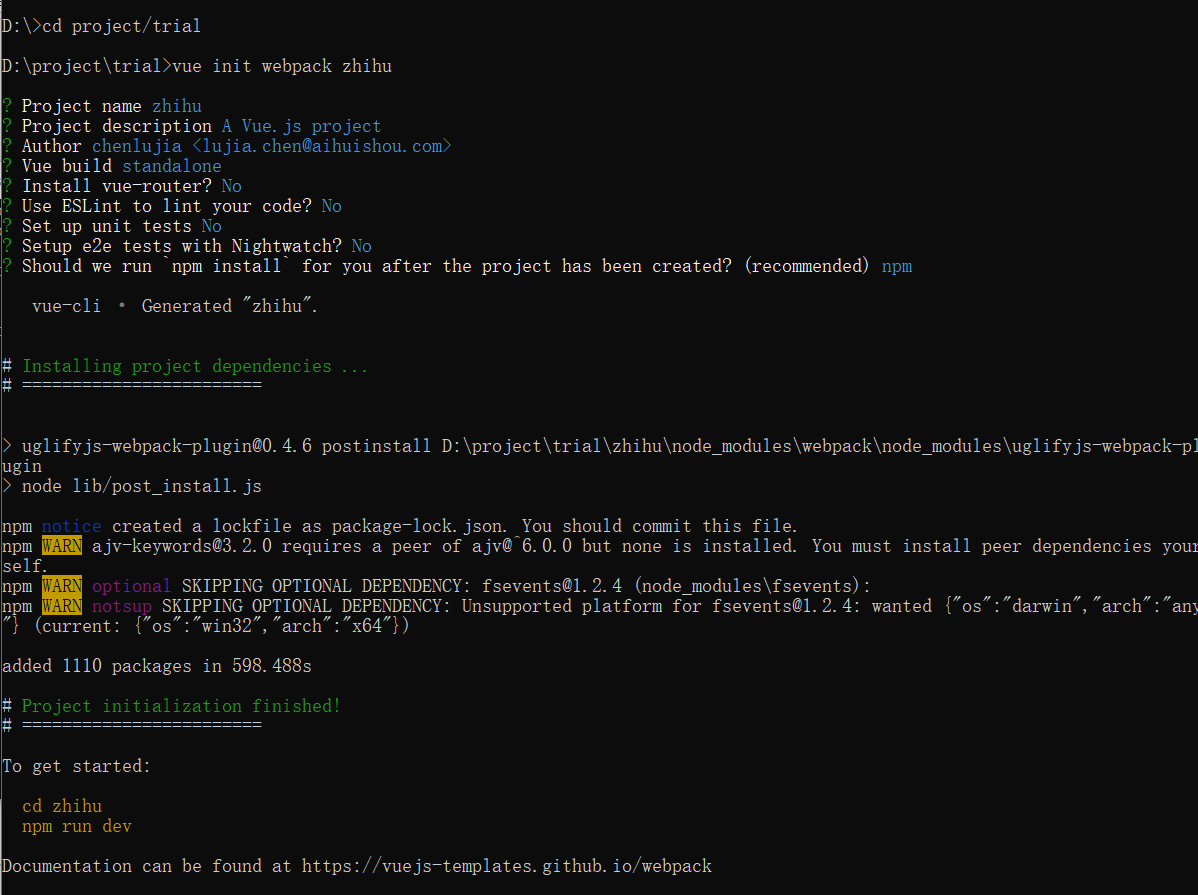This screenshot has height=895, width=1198.
Task: Click the "Project initialization finished!" message
Action: pyautogui.click(x=181, y=706)
